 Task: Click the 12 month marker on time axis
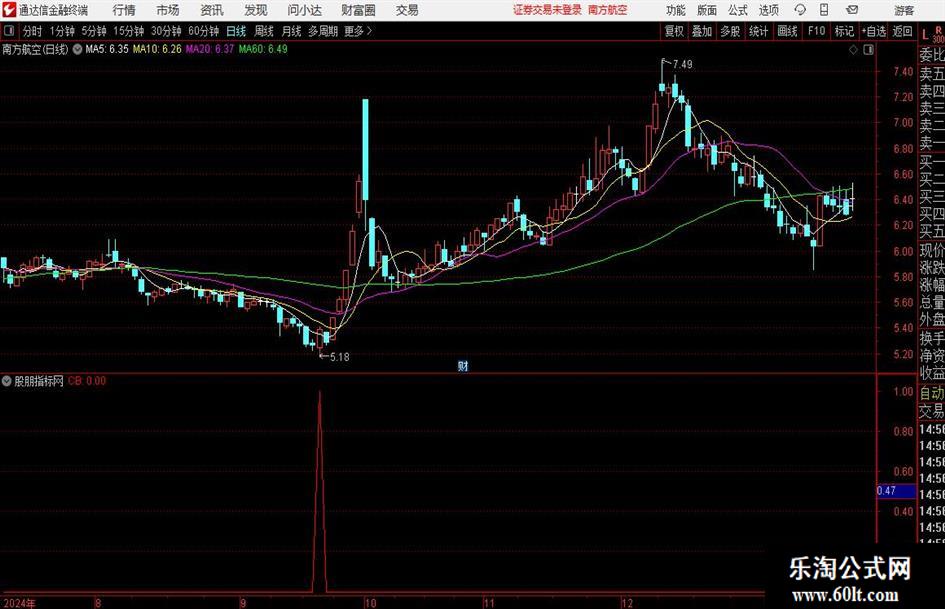point(627,602)
